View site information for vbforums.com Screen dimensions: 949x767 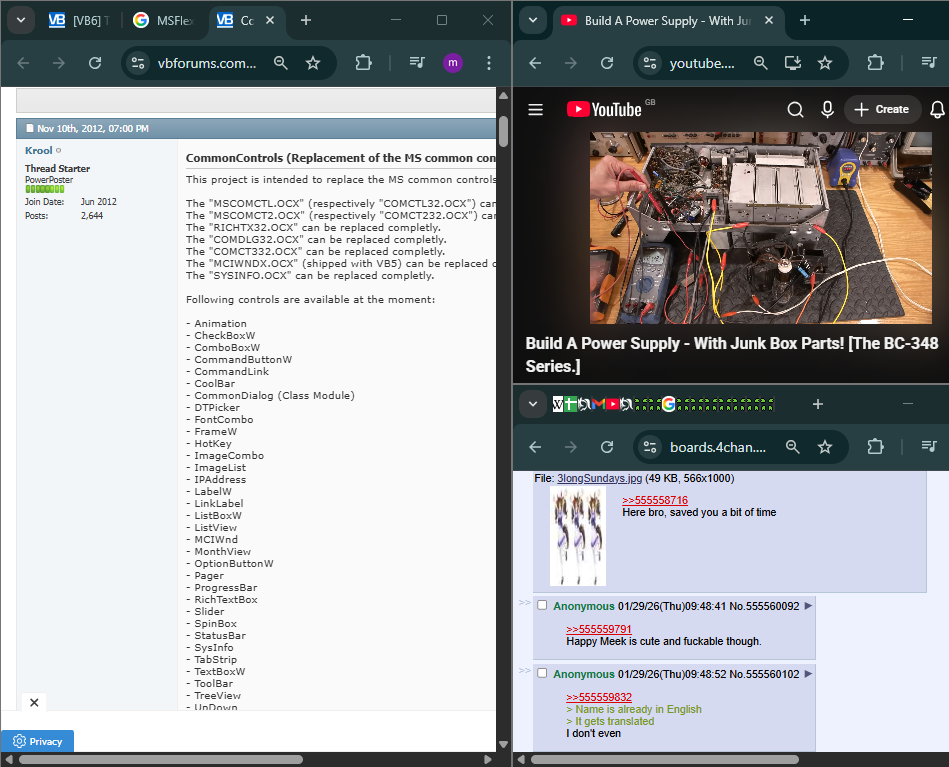[138, 63]
